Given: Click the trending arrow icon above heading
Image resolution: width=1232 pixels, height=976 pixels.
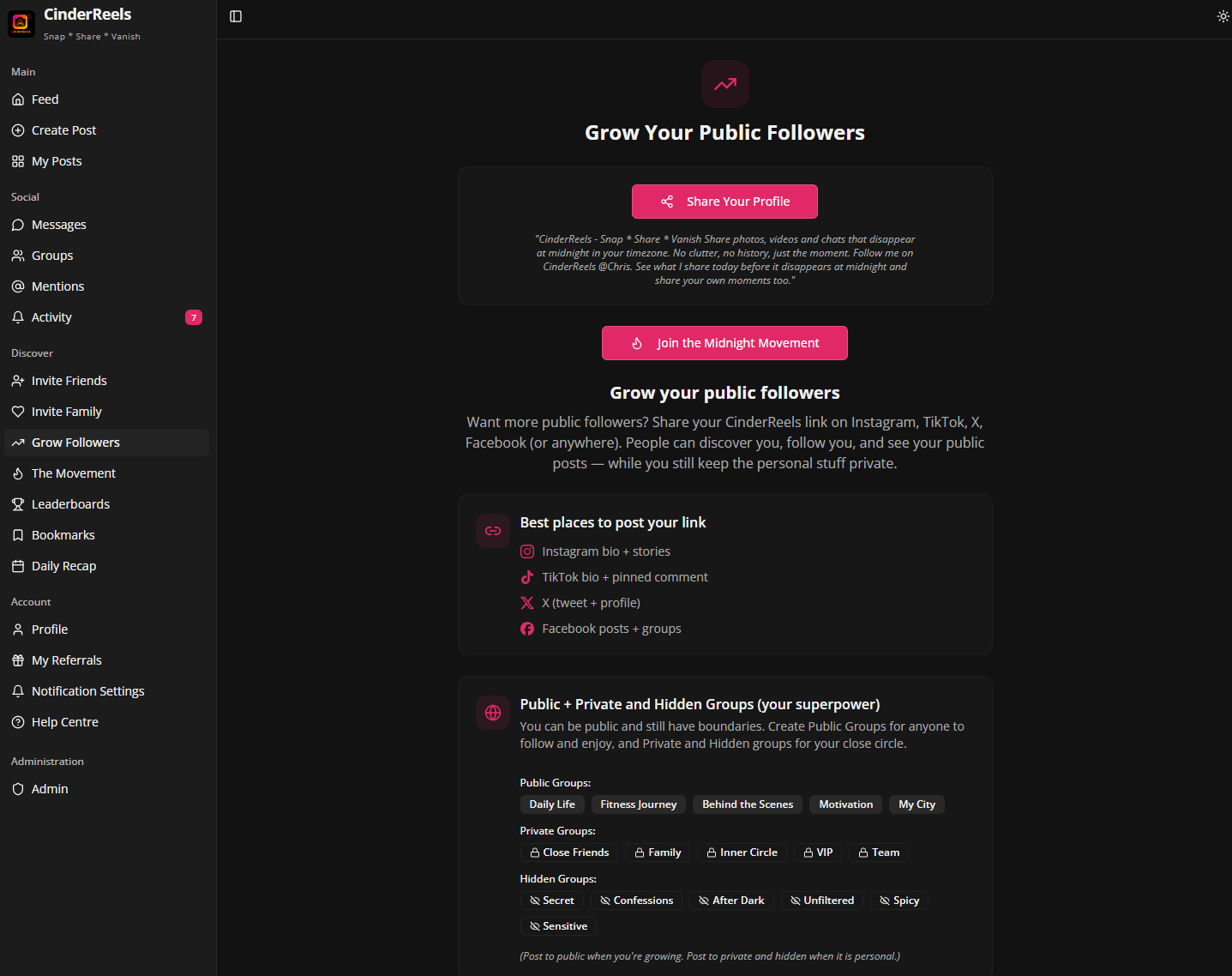Looking at the screenshot, I should click(x=725, y=84).
